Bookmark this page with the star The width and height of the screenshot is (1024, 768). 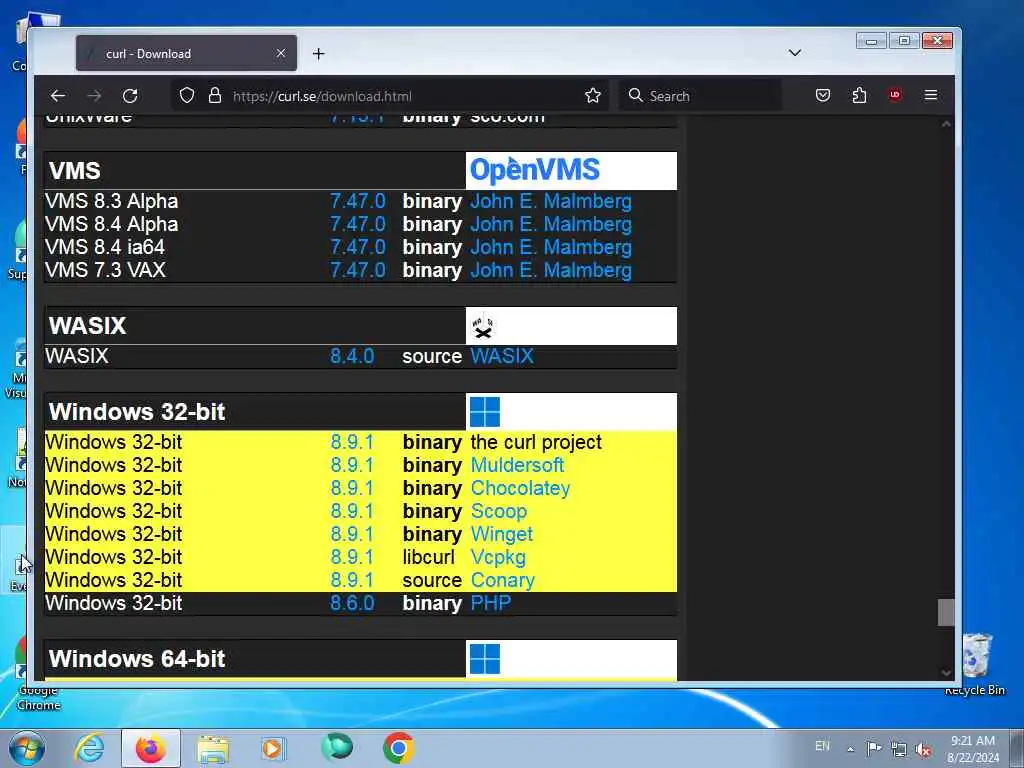(x=593, y=96)
